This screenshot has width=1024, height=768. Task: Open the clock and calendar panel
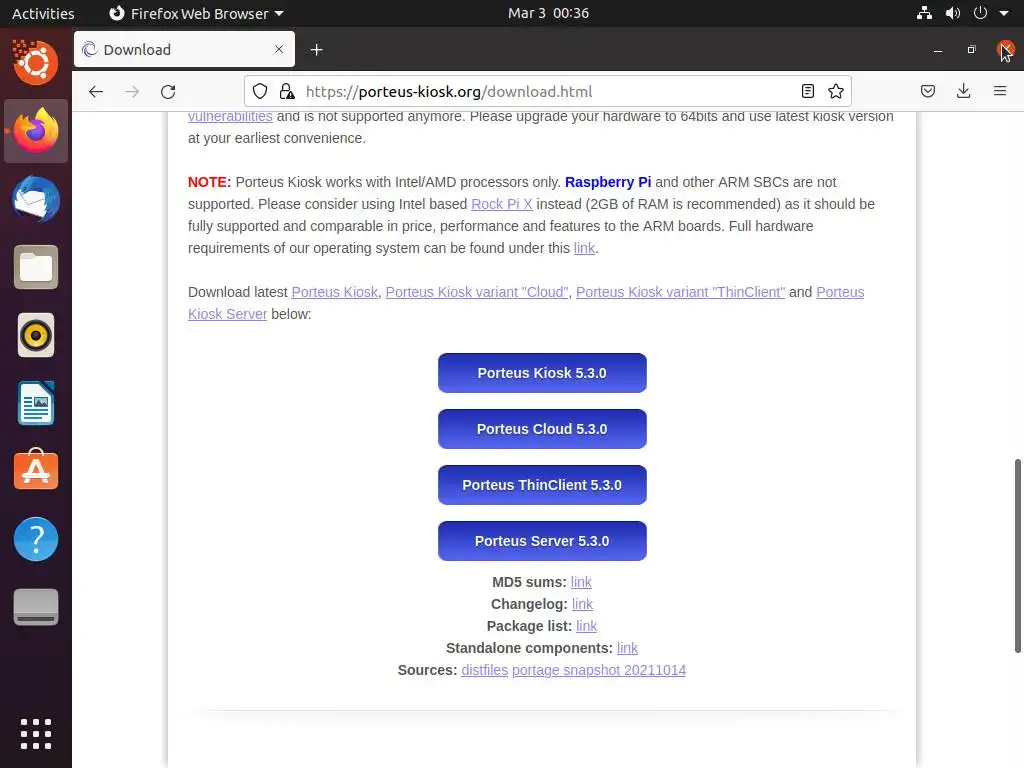coord(549,13)
